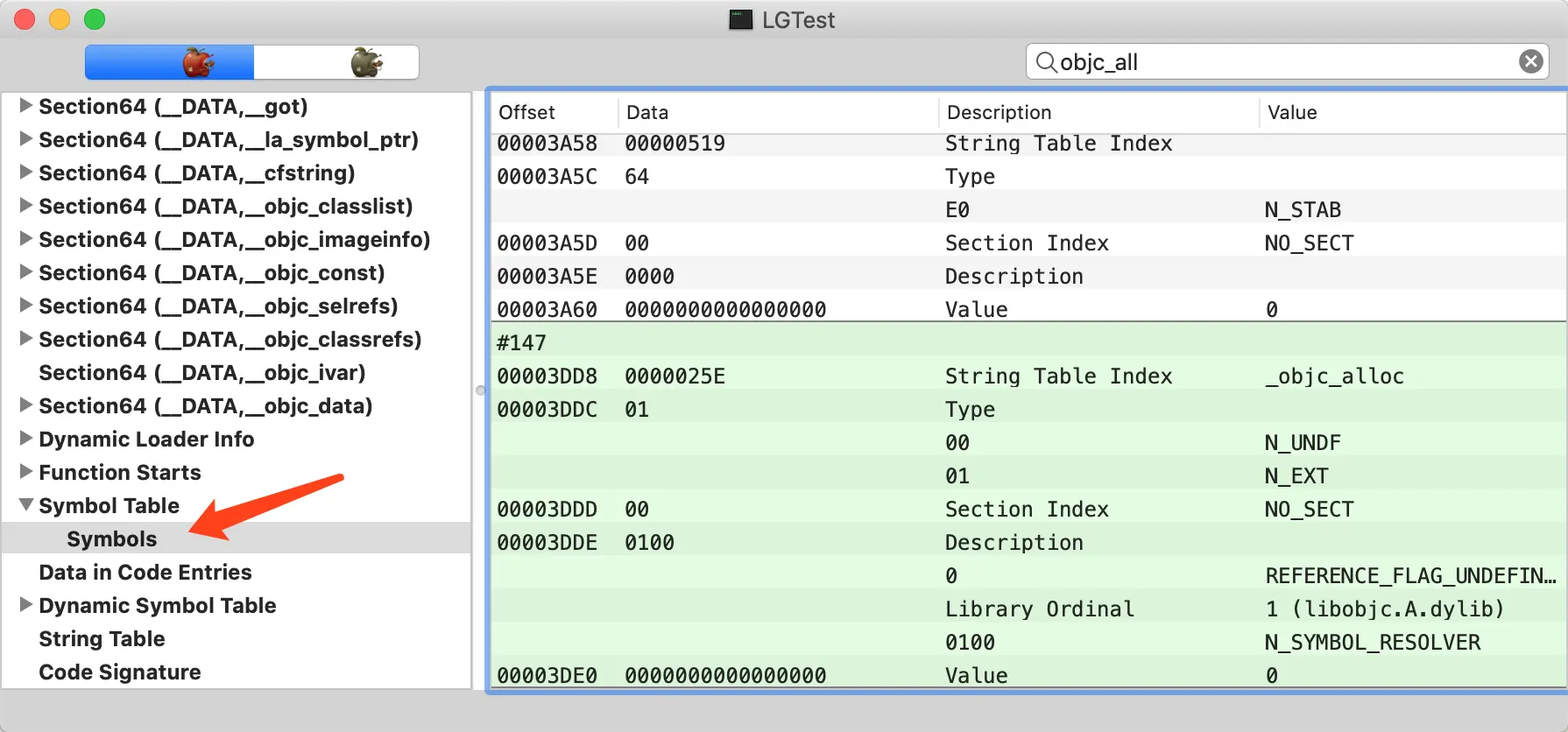Select Section64 (__DATA,__got) in the tree
This screenshot has width=1568, height=732.
173,107
